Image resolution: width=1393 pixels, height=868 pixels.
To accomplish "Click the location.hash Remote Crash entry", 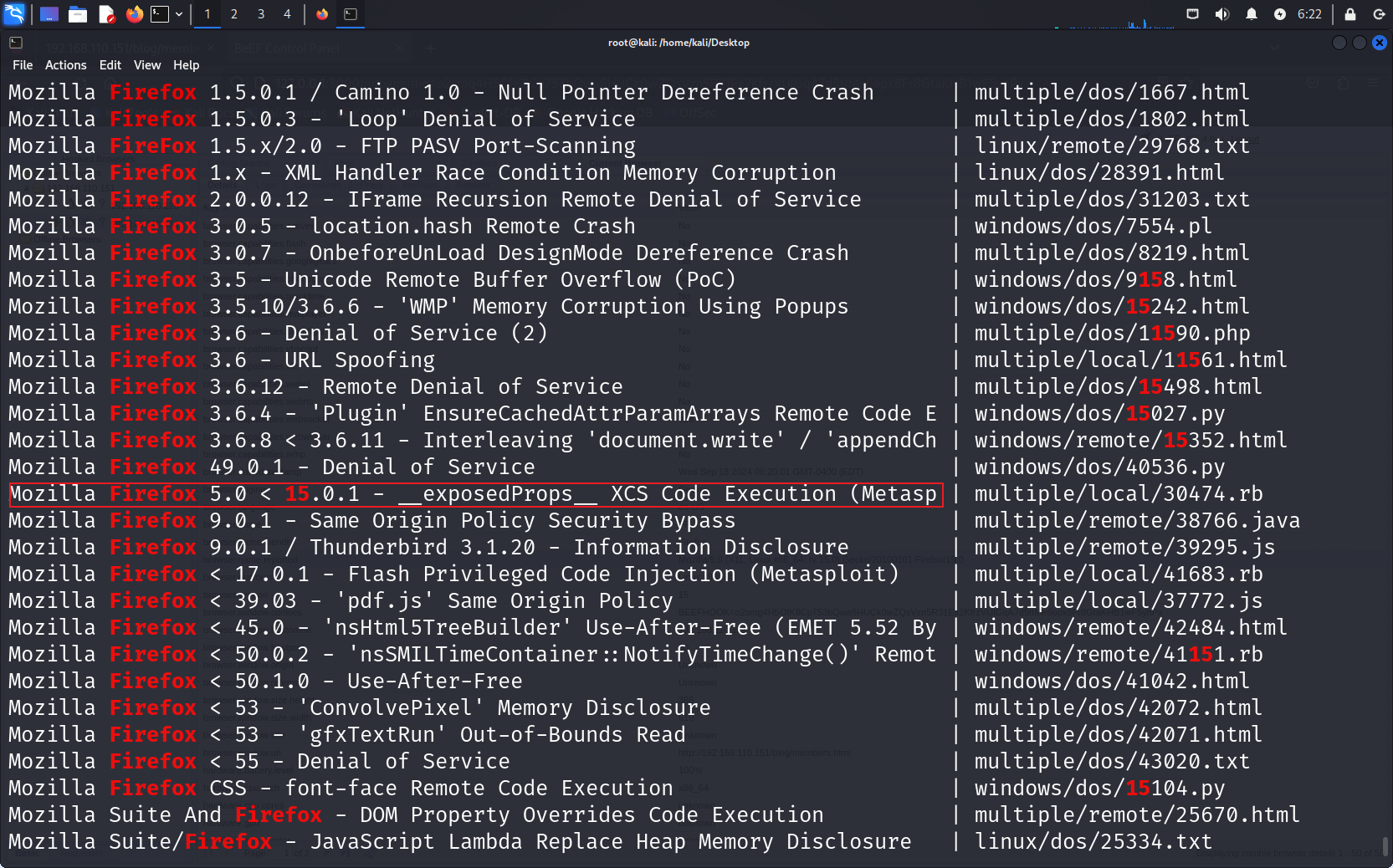I will coord(322,226).
